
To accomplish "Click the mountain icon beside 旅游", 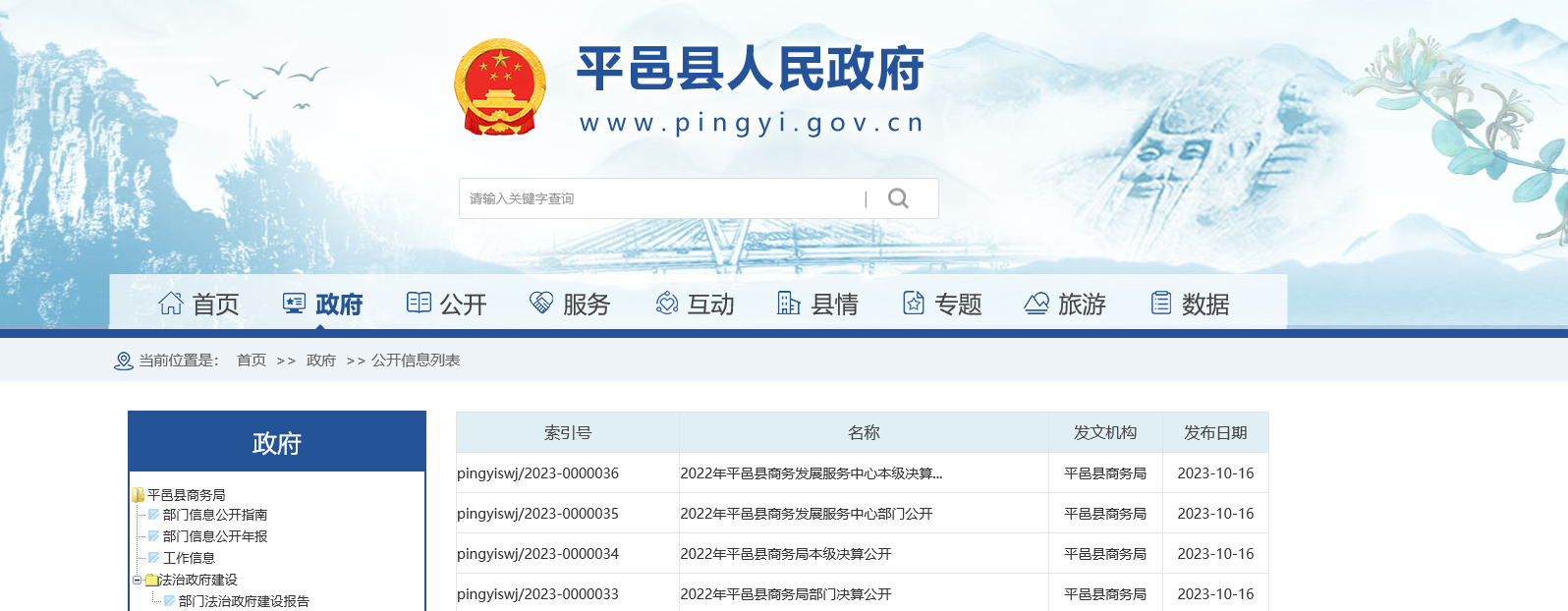I will coord(1036,303).
